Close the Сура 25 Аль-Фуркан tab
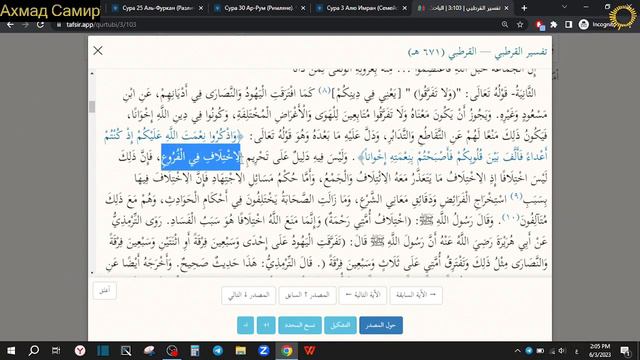 click(x=201, y=8)
